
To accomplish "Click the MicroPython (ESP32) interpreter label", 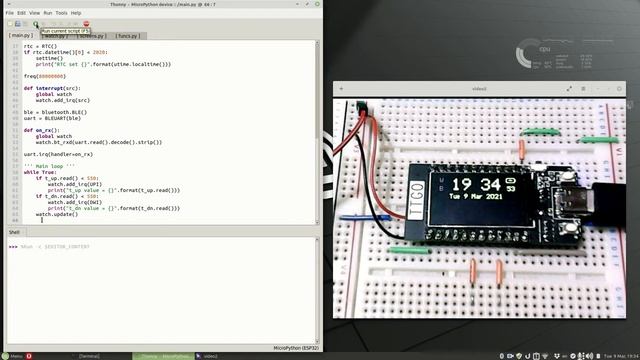I will coord(296,348).
